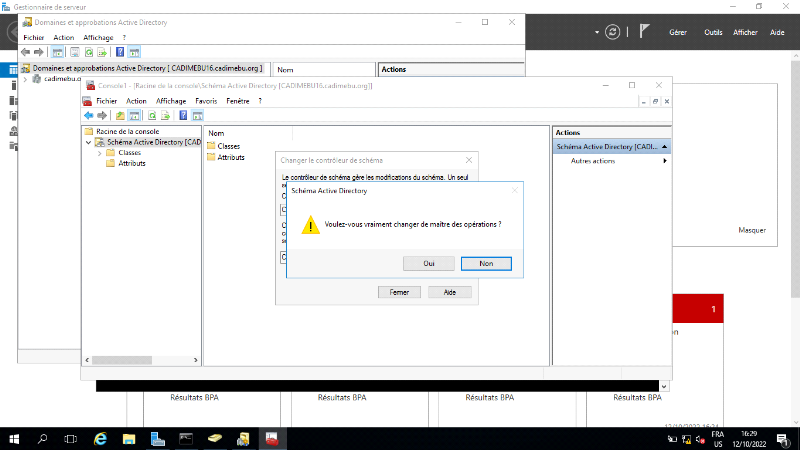Open Afficher menu in Server Manager
Screen dimensions: 800x450
(x=745, y=32)
